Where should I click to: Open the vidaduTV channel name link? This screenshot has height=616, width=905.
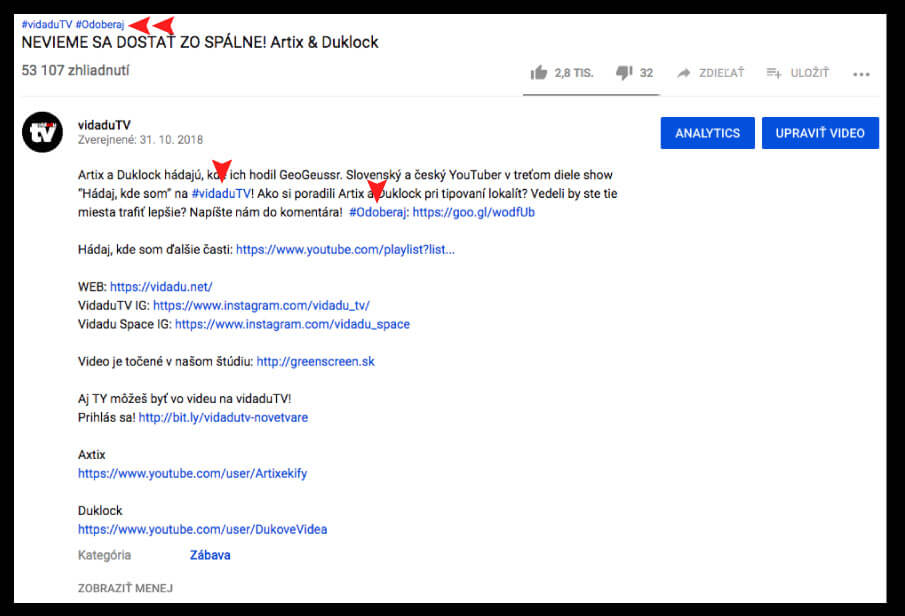tap(103, 125)
